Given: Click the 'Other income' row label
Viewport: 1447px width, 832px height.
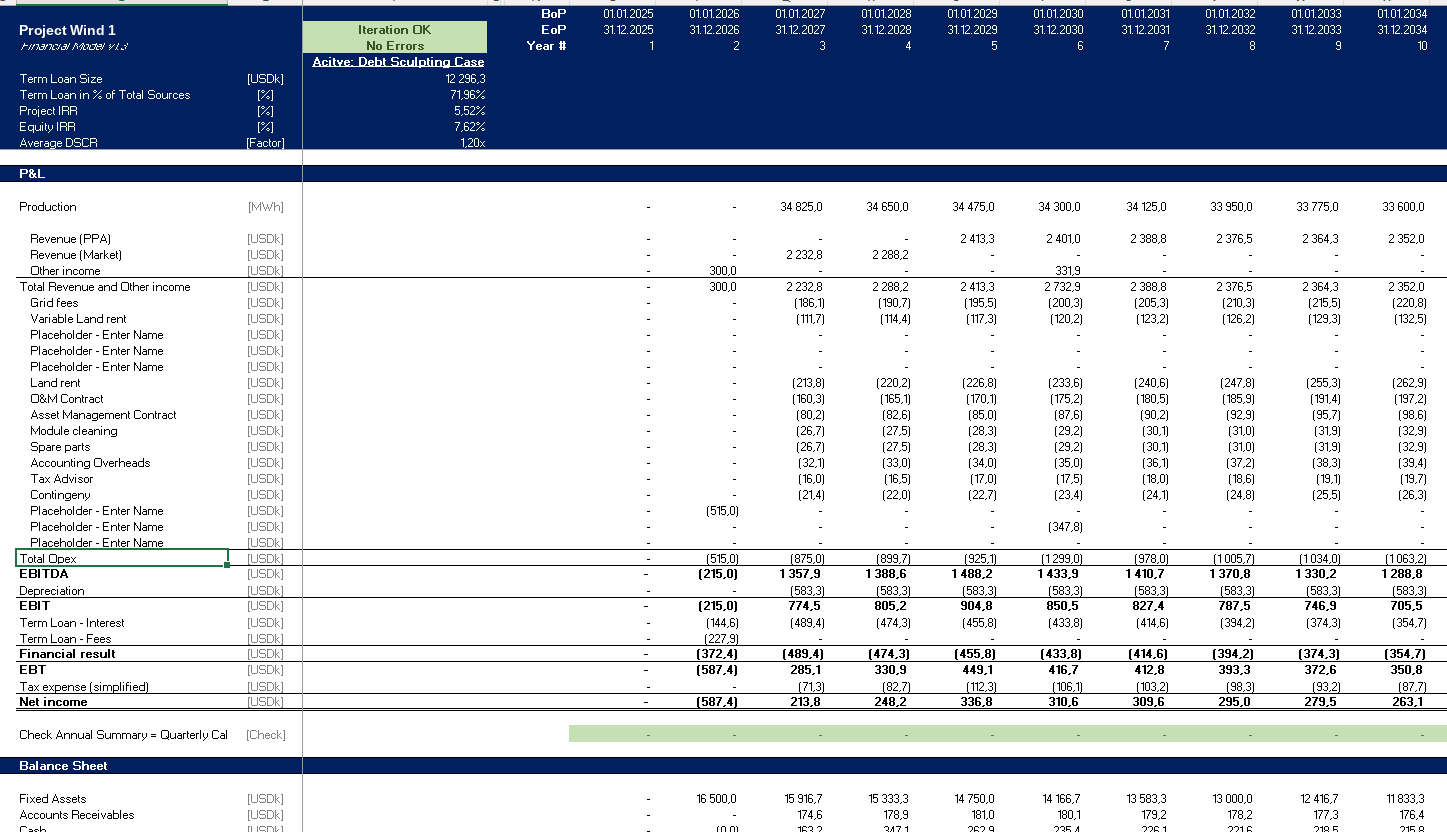Looking at the screenshot, I should (65, 271).
